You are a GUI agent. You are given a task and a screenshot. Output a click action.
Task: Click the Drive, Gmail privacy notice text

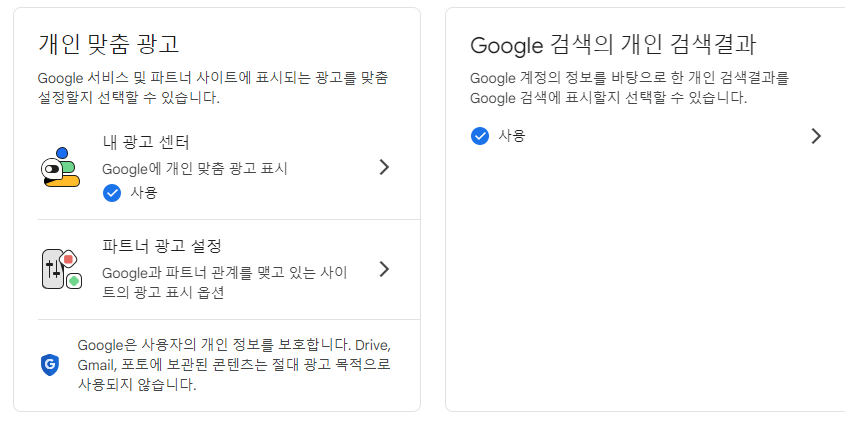(x=233, y=365)
